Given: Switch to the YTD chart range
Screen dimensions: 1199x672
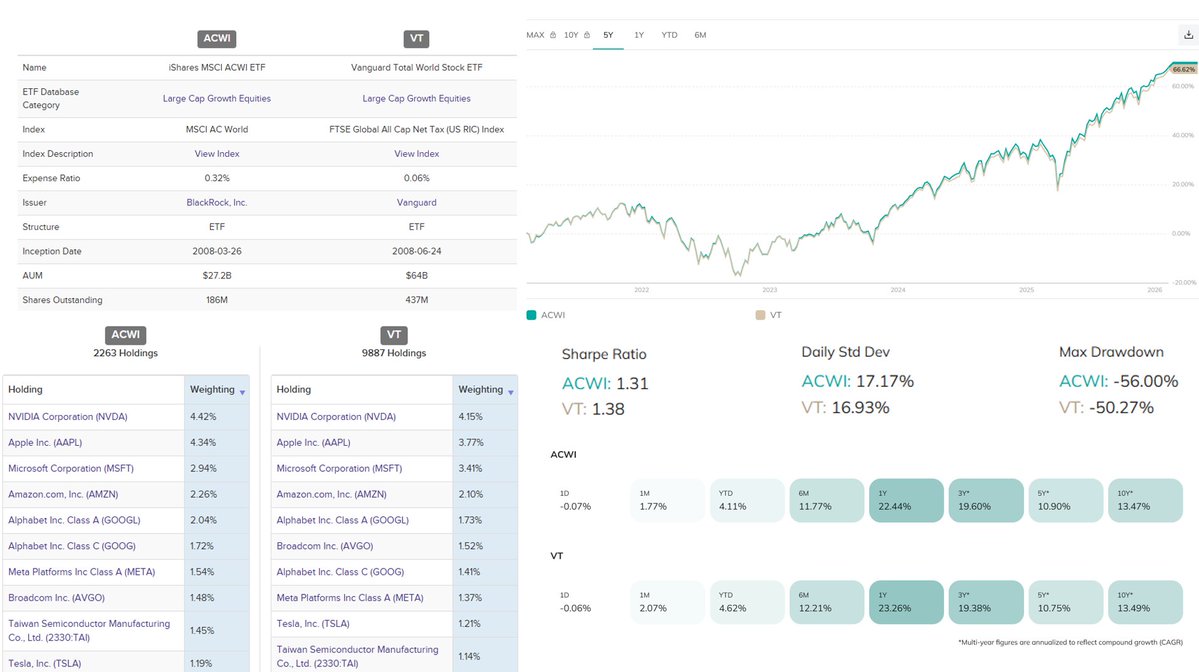Looking at the screenshot, I should point(669,34).
